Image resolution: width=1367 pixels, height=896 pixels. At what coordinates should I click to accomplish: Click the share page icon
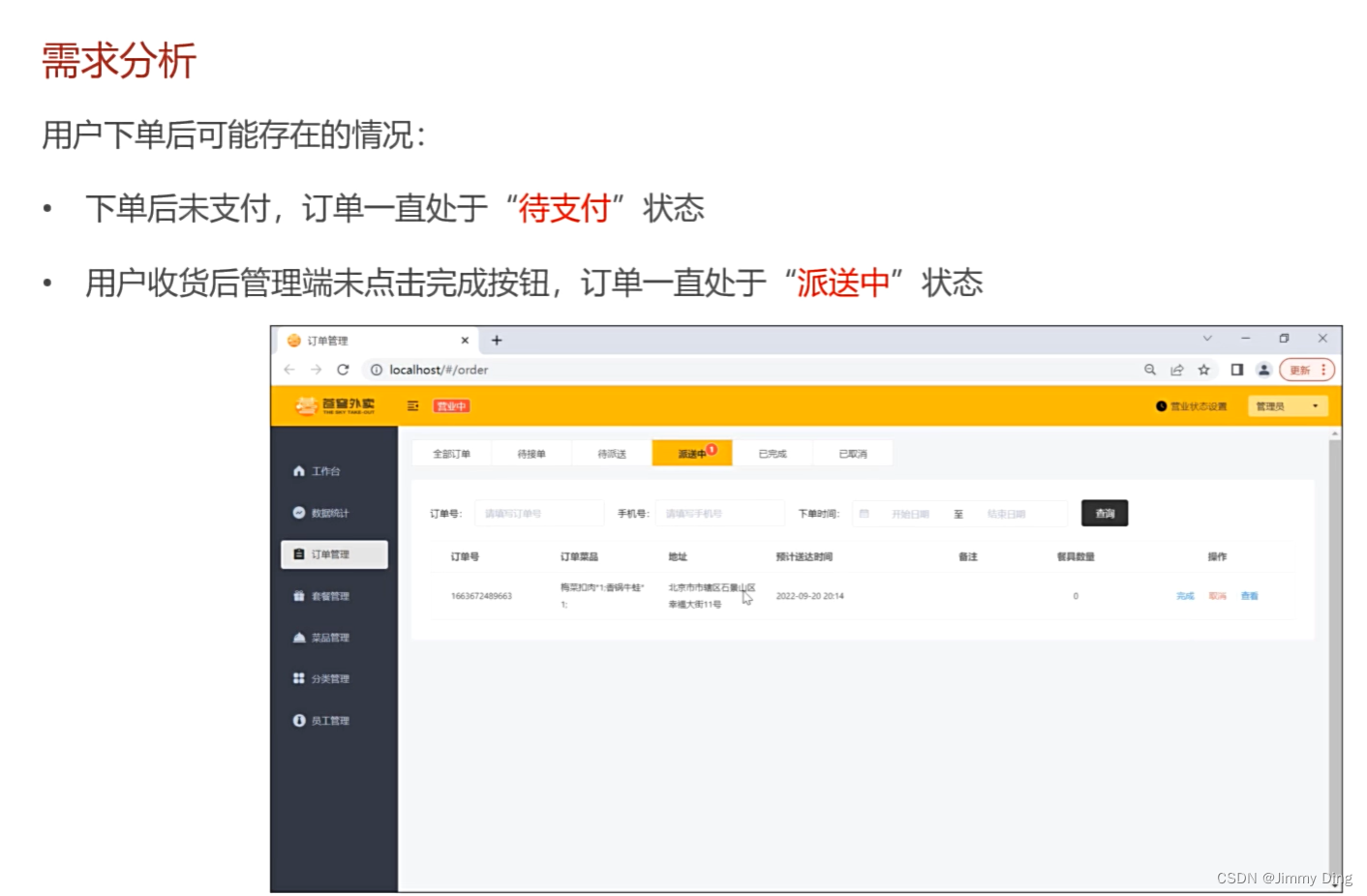(1177, 370)
